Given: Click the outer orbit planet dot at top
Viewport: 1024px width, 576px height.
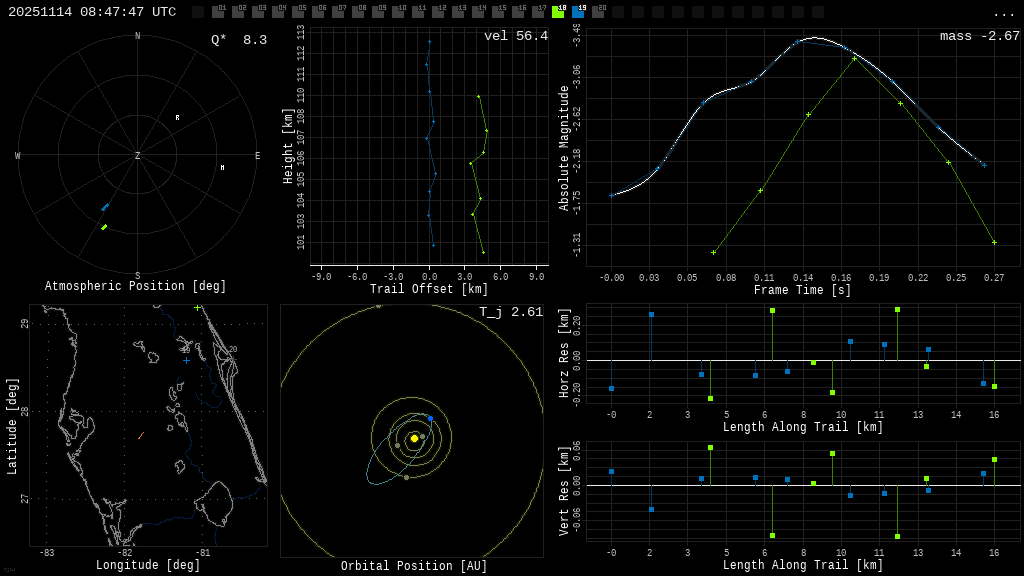Looking at the screenshot, I should click(x=378, y=306).
